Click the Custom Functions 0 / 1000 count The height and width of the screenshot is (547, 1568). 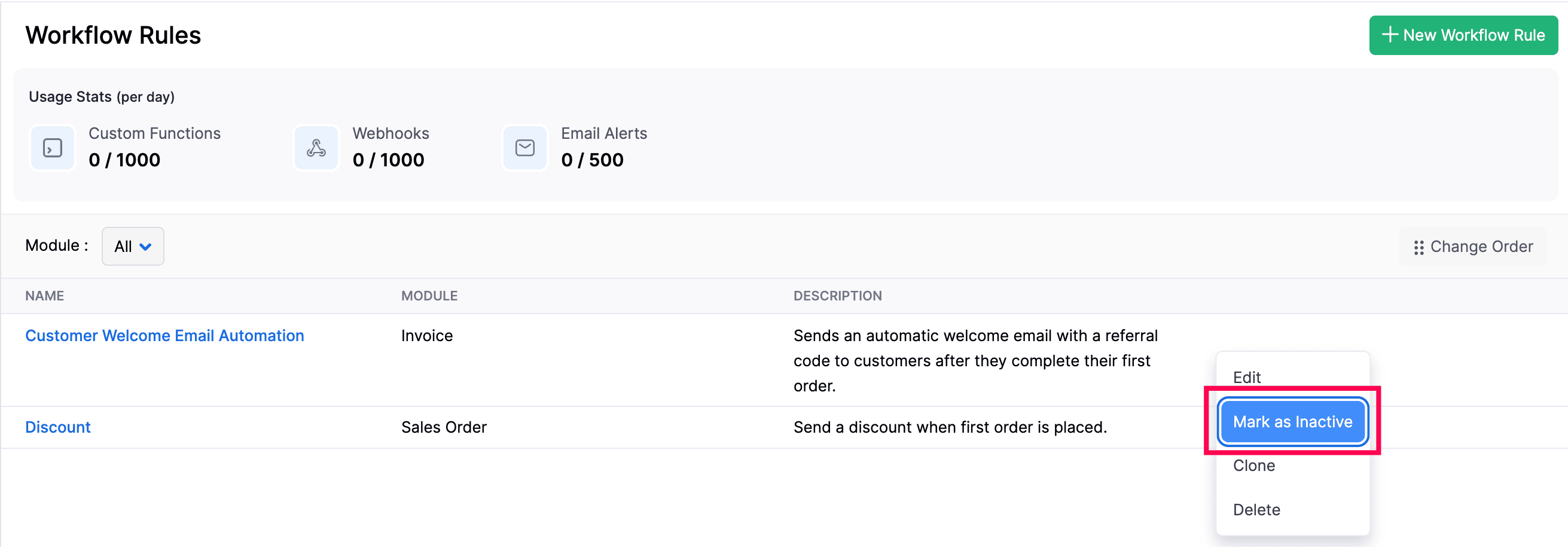[x=124, y=160]
